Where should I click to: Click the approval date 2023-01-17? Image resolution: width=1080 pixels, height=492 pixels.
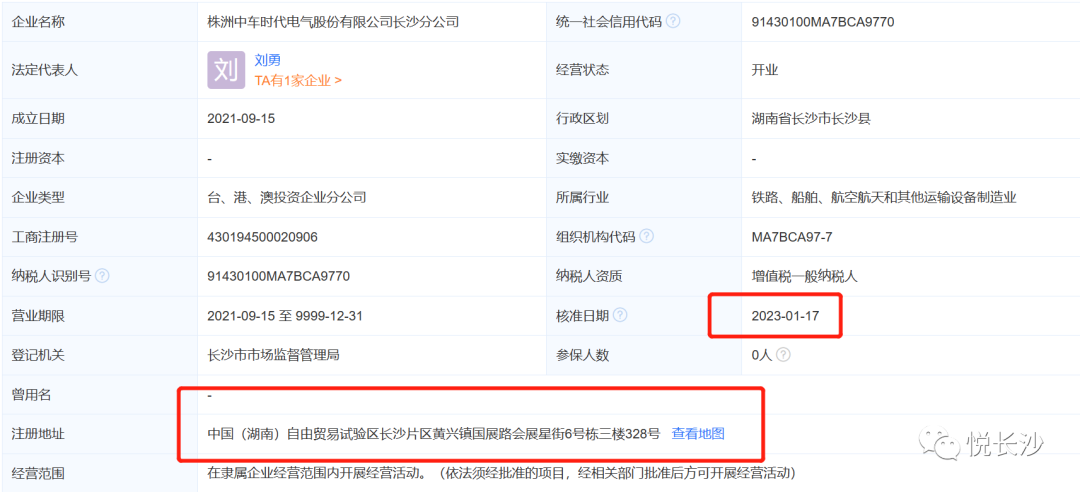785,316
